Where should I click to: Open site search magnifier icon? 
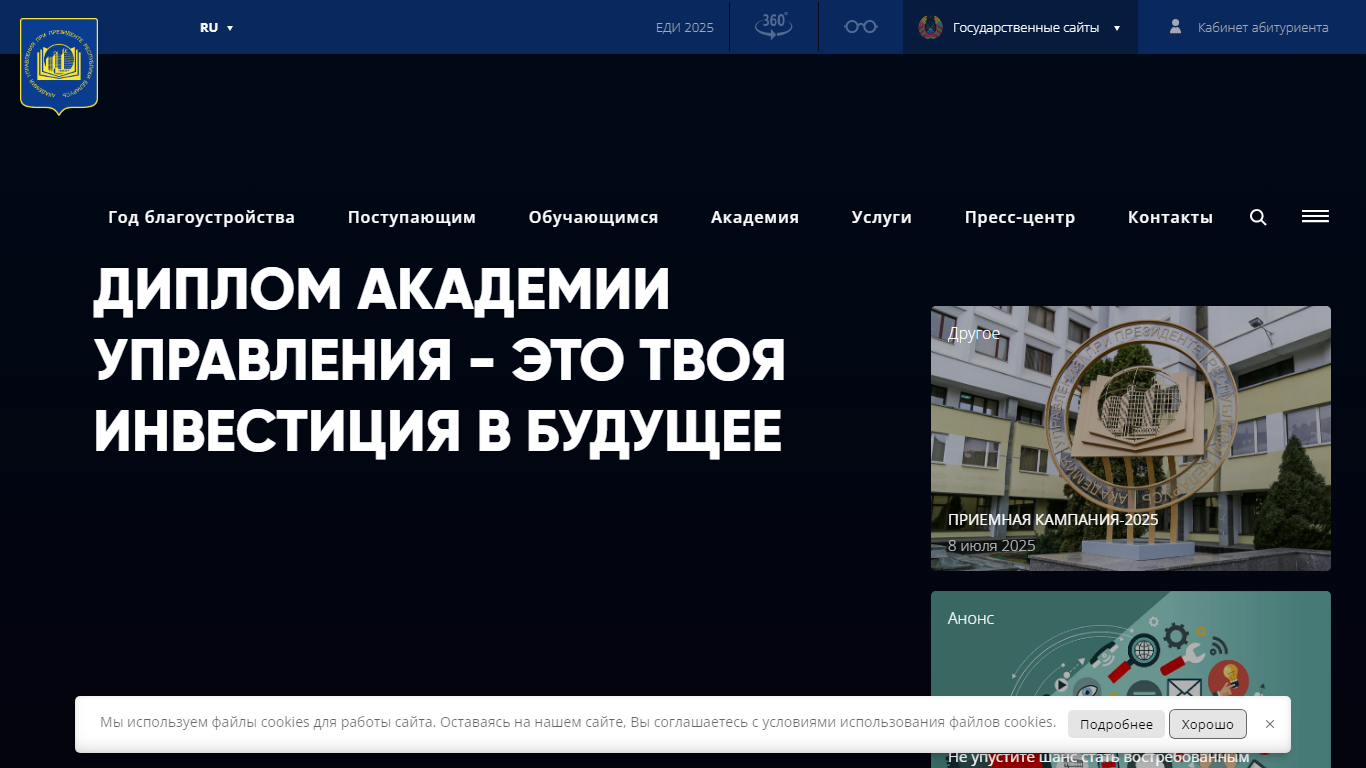1258,217
